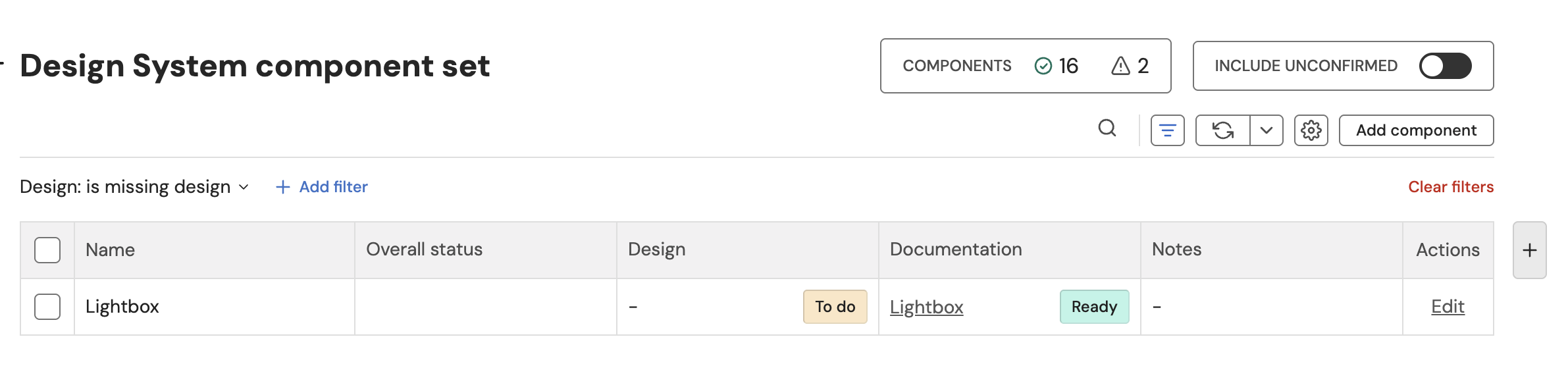Enable the Include Unconfirmed toggle
The width and height of the screenshot is (1568, 366).
1445,66
